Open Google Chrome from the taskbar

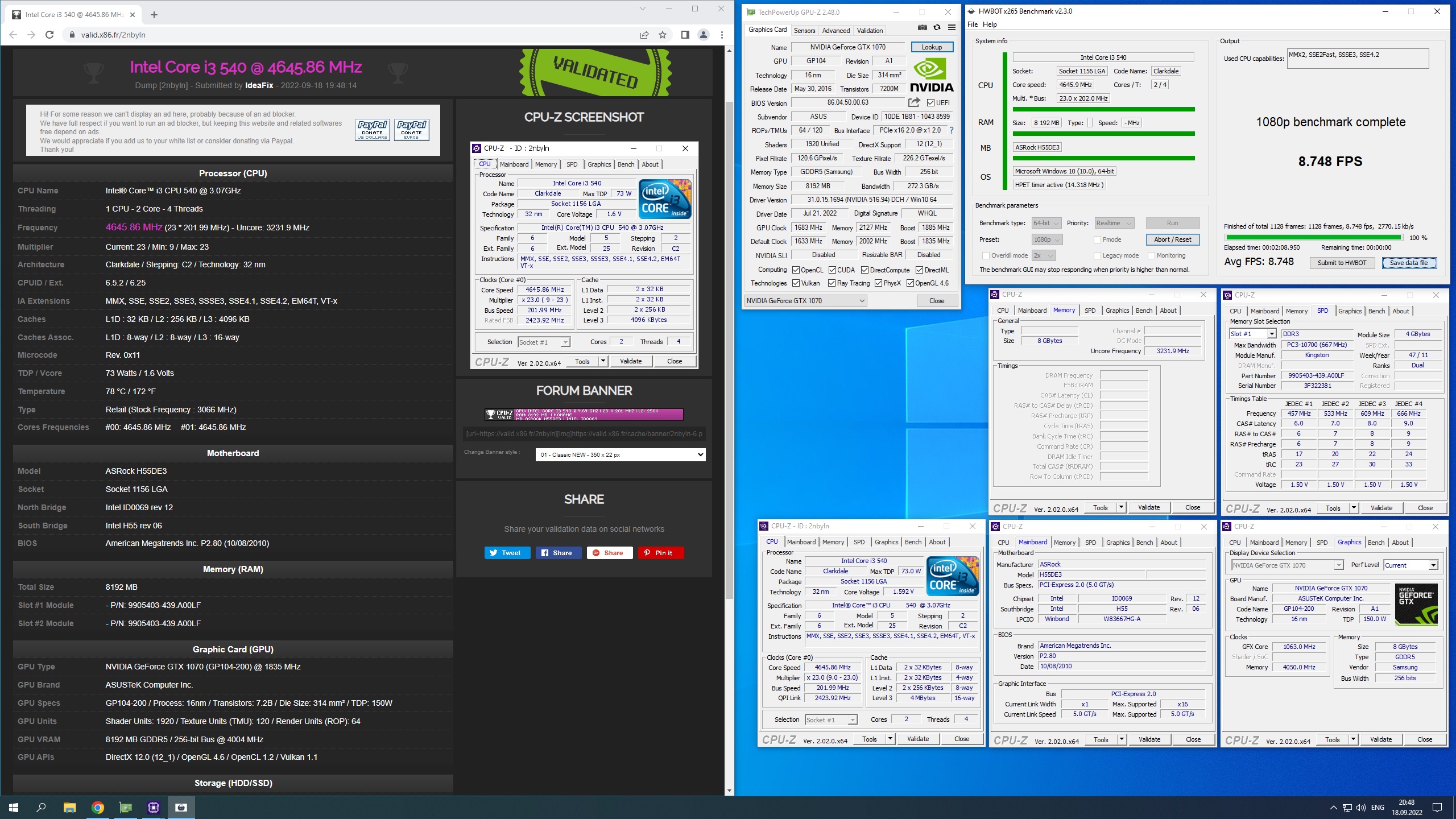pyautogui.click(x=98, y=808)
